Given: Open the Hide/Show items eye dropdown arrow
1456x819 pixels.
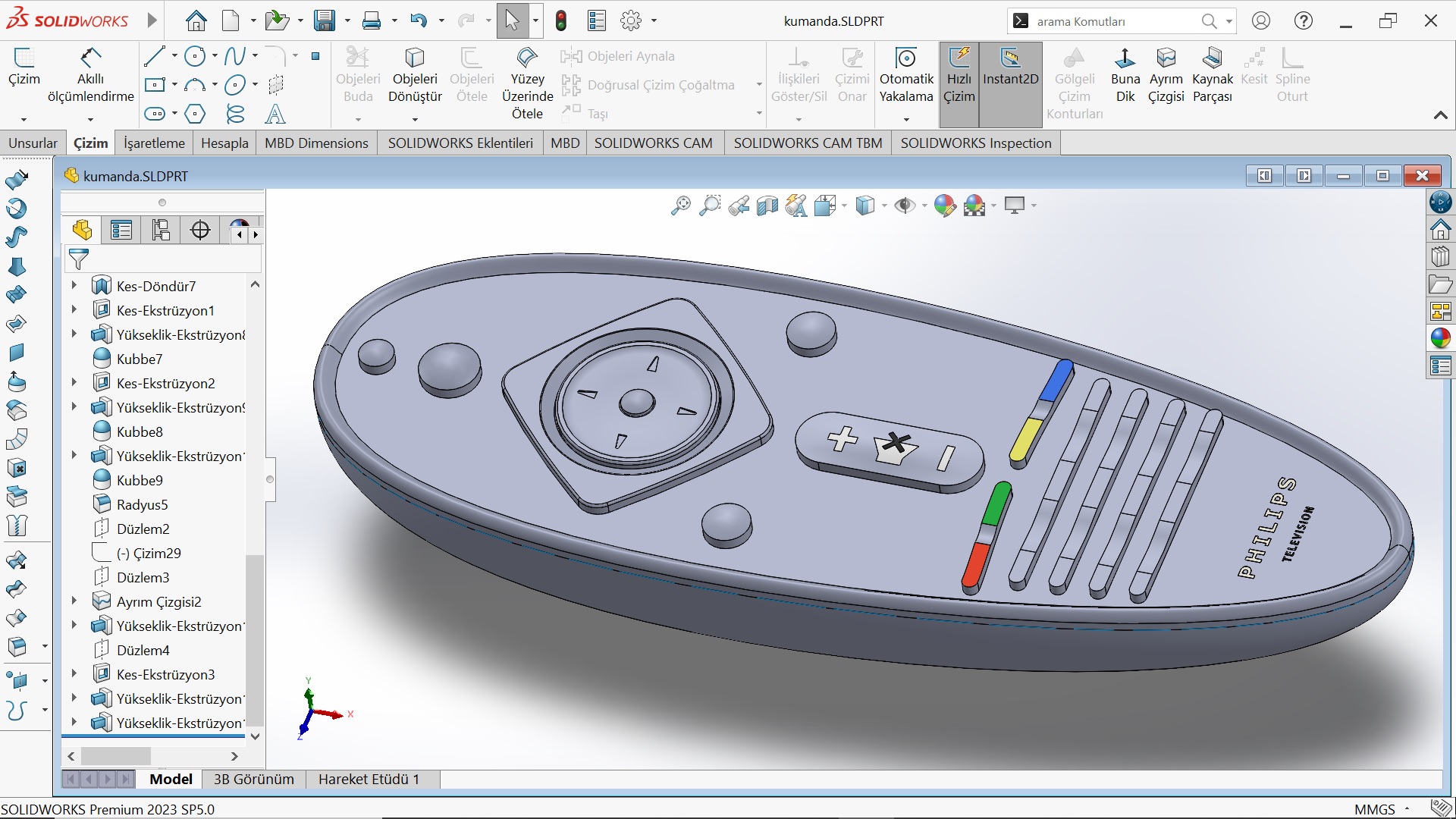Looking at the screenshot, I should click(924, 206).
